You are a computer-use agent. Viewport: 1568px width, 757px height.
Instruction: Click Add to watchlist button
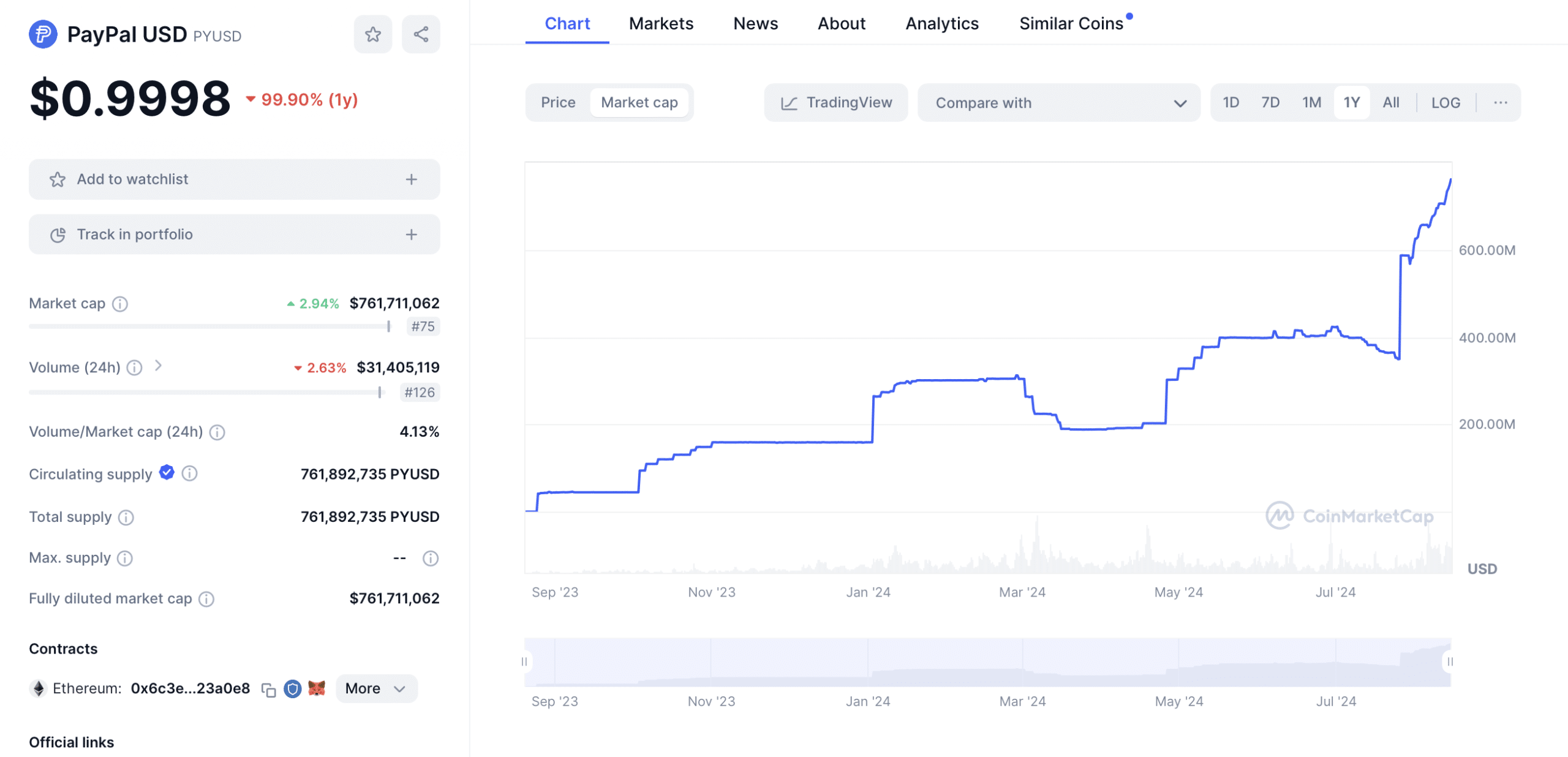pyautogui.click(x=234, y=179)
